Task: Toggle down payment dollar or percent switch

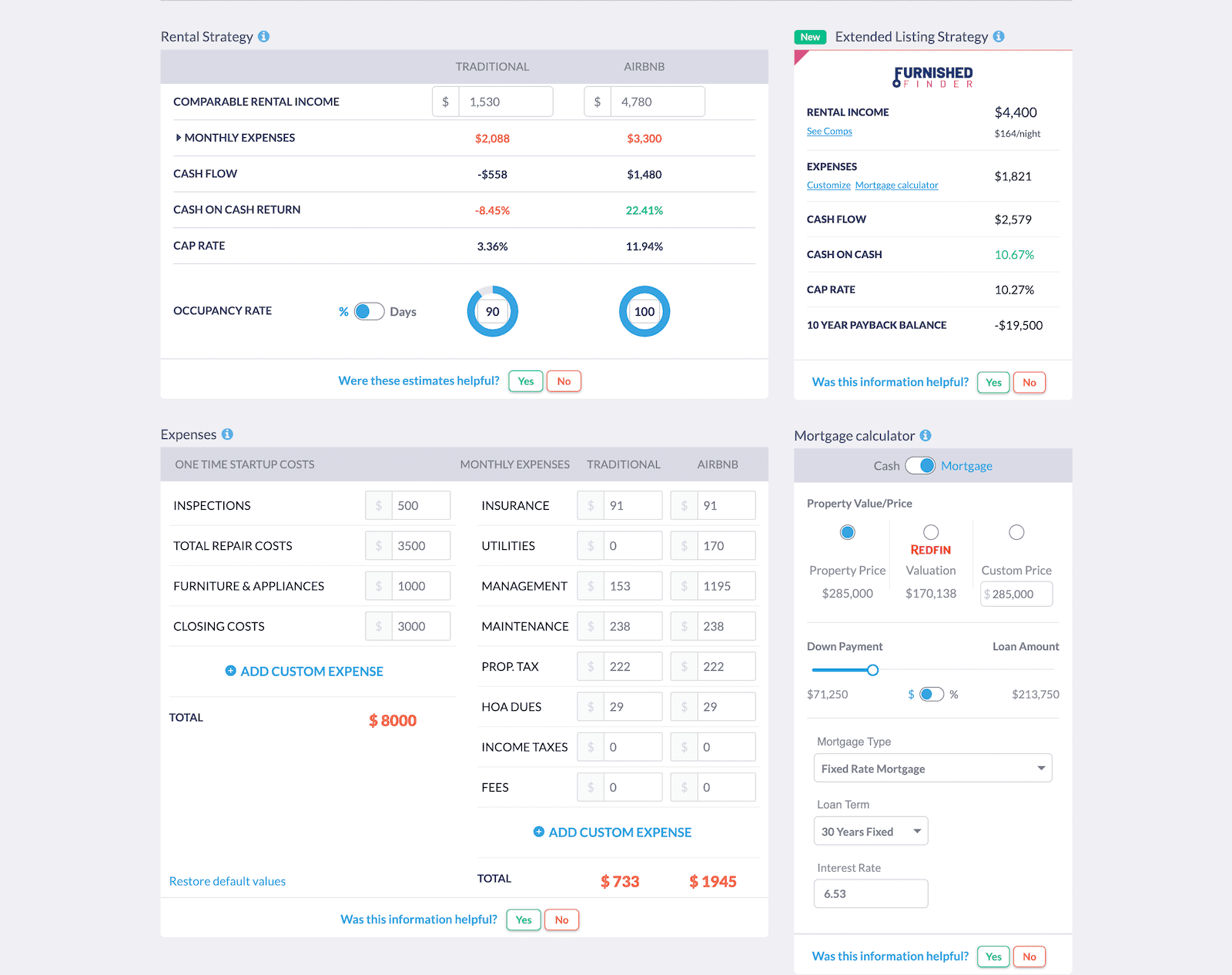Action: click(932, 695)
